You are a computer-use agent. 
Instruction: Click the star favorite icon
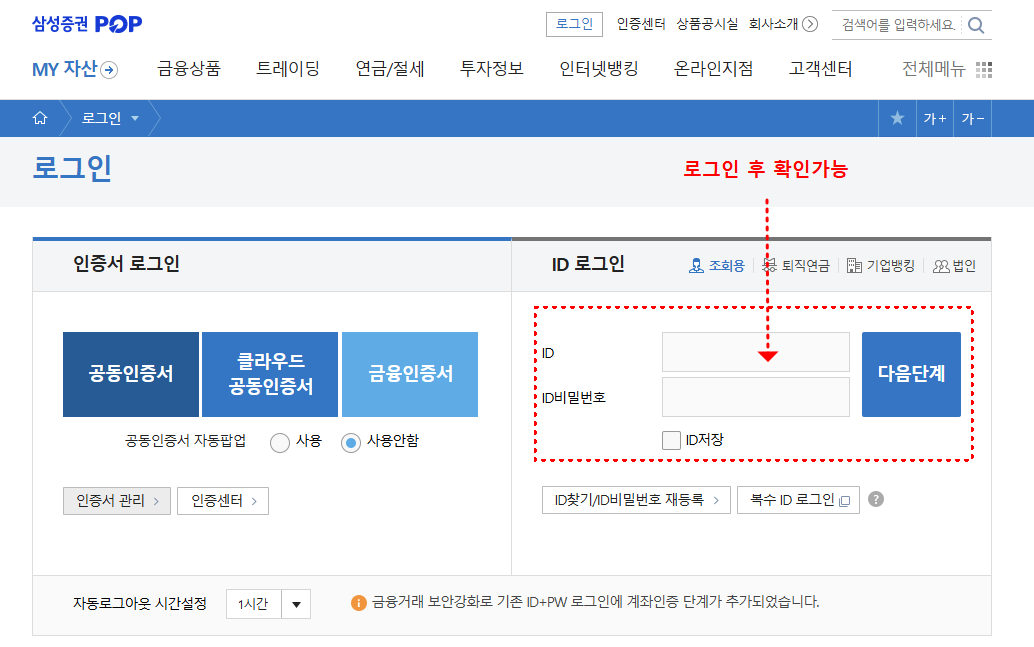click(x=897, y=118)
